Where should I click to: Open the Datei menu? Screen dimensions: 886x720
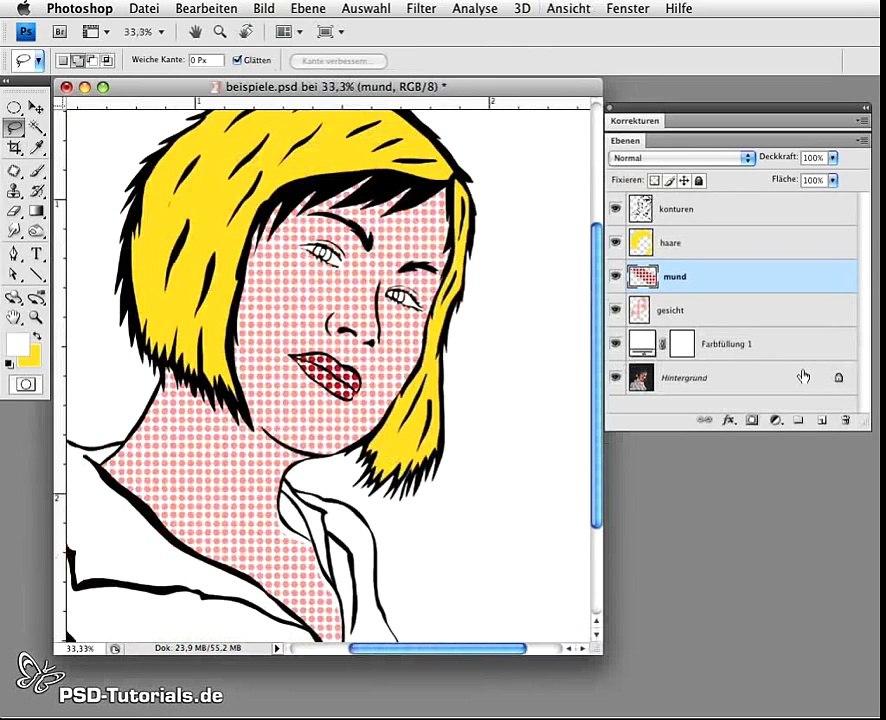pyautogui.click(x=144, y=8)
